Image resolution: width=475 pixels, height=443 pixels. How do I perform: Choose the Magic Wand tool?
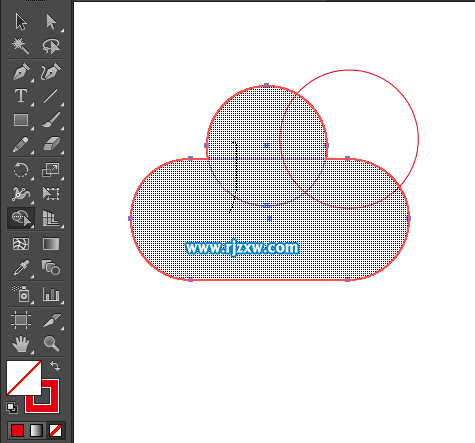[21, 46]
